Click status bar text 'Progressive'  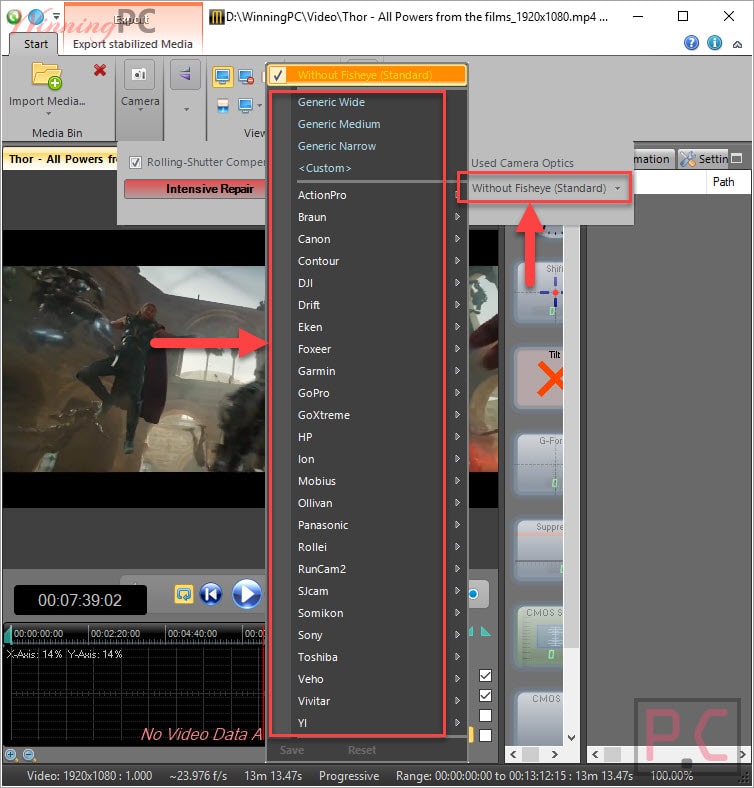pyautogui.click(x=349, y=775)
